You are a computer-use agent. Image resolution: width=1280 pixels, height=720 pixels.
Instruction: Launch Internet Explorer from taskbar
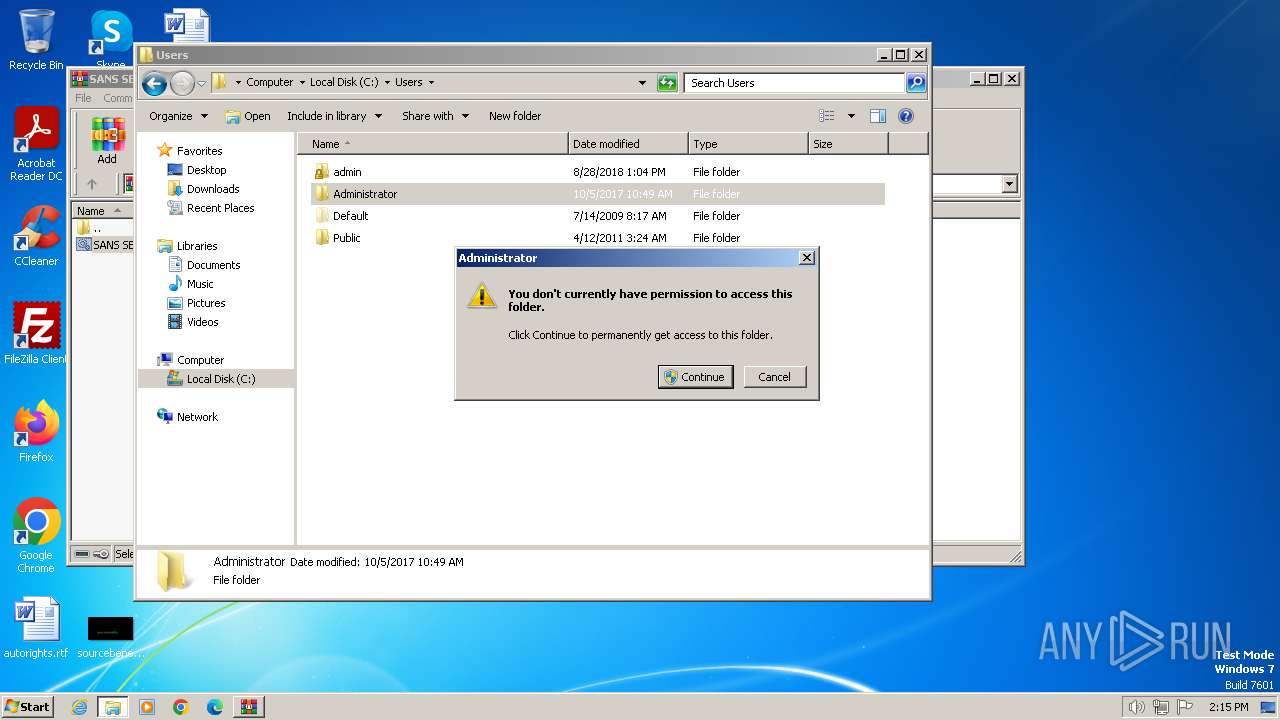[x=79, y=707]
